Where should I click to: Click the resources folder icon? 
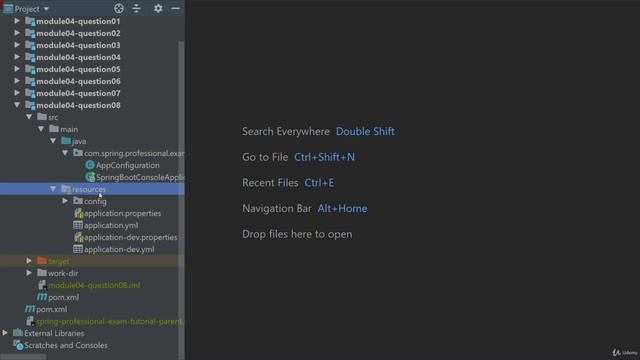(x=66, y=189)
